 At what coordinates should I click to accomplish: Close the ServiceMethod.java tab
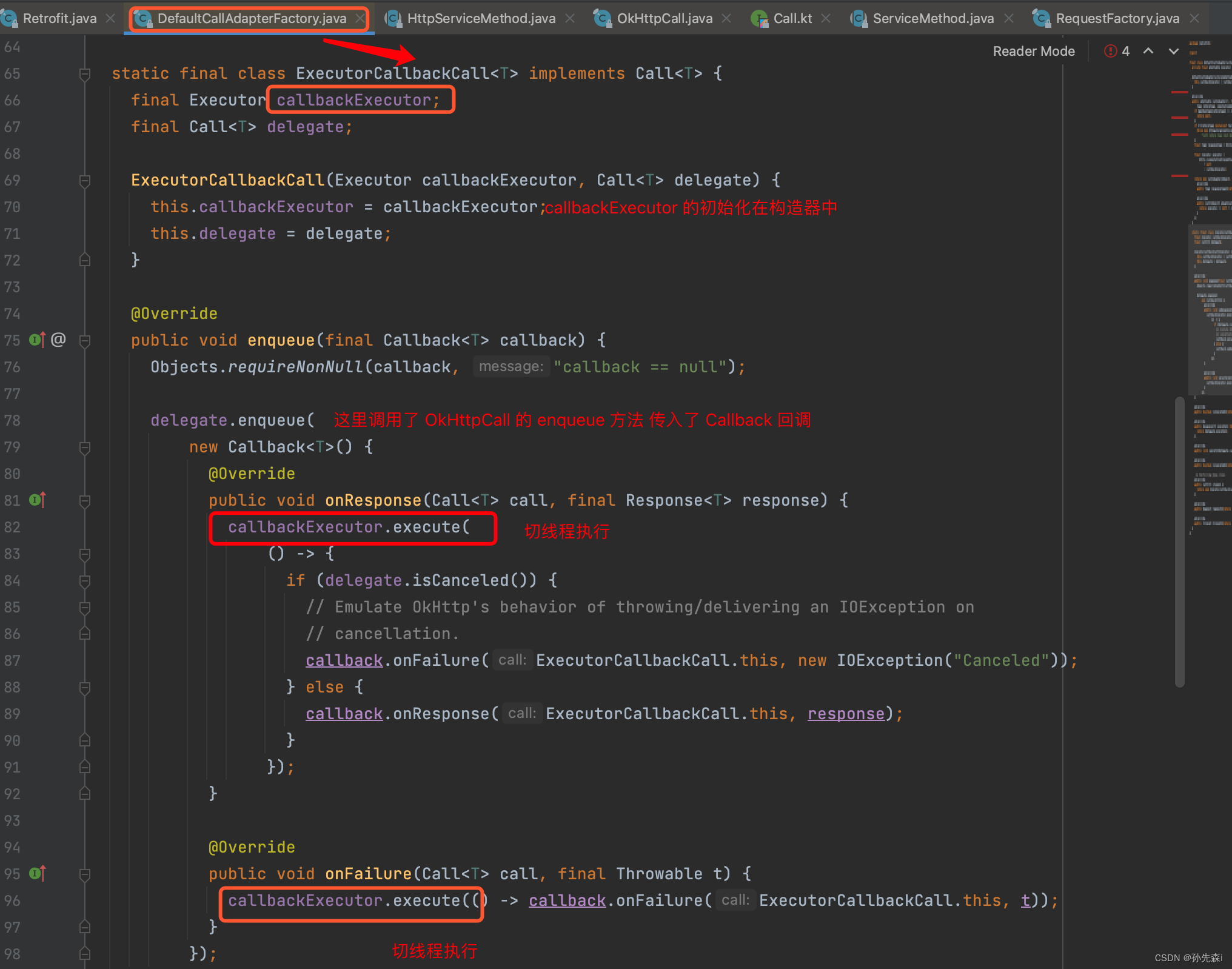click(x=1009, y=18)
